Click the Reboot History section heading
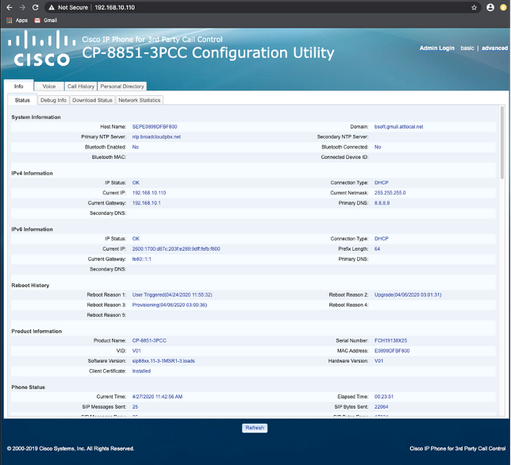 pos(30,285)
